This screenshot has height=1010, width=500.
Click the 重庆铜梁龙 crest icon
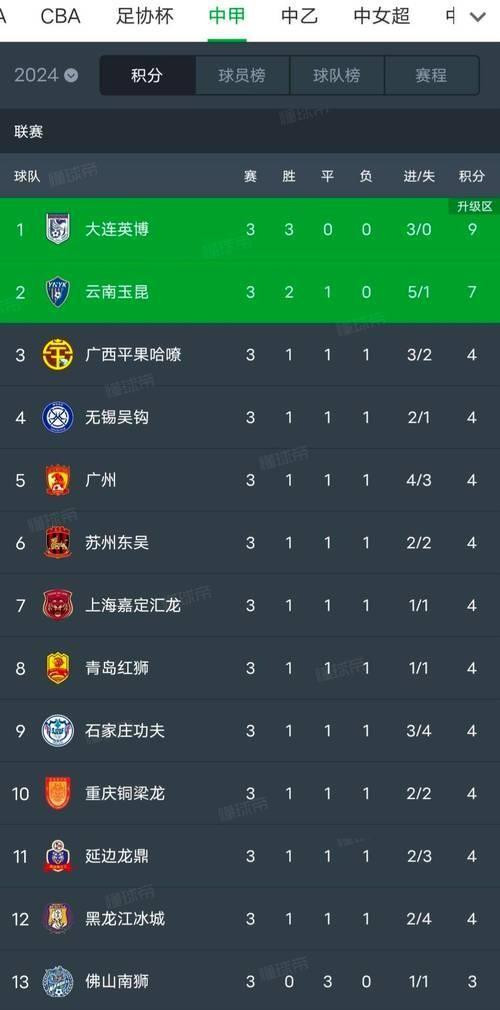(x=58, y=793)
